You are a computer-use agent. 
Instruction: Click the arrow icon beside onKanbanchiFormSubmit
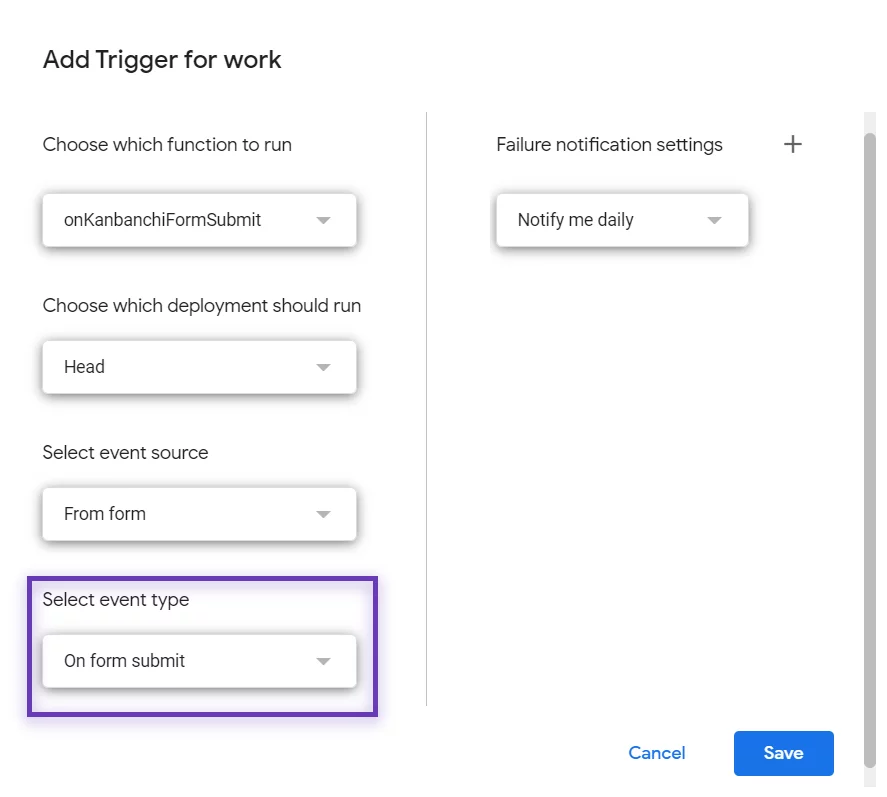click(x=323, y=220)
